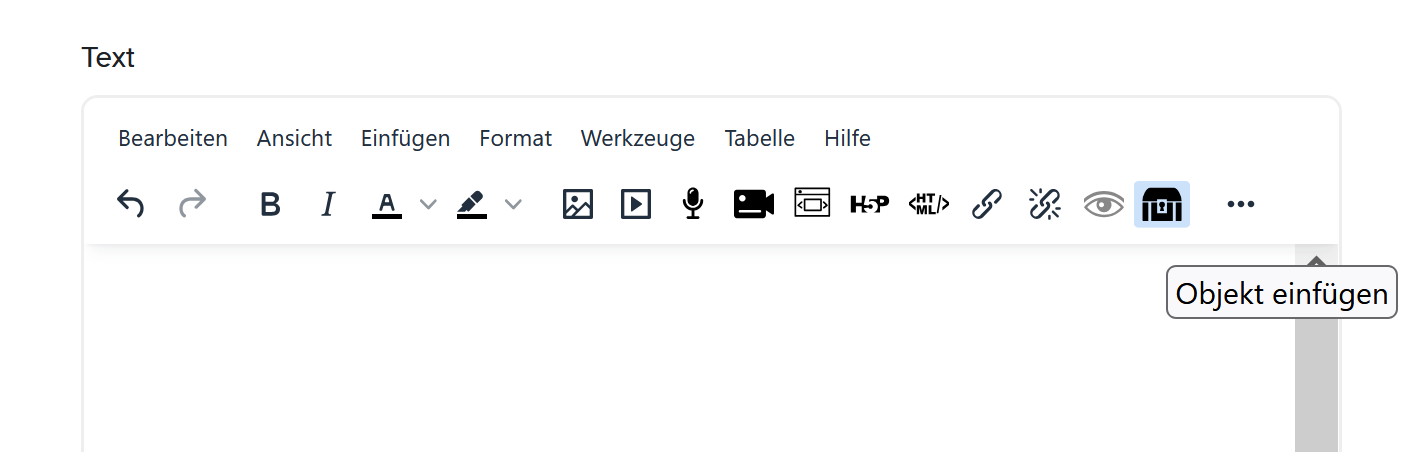
Task: Open the Tabelle menu
Action: click(x=760, y=138)
